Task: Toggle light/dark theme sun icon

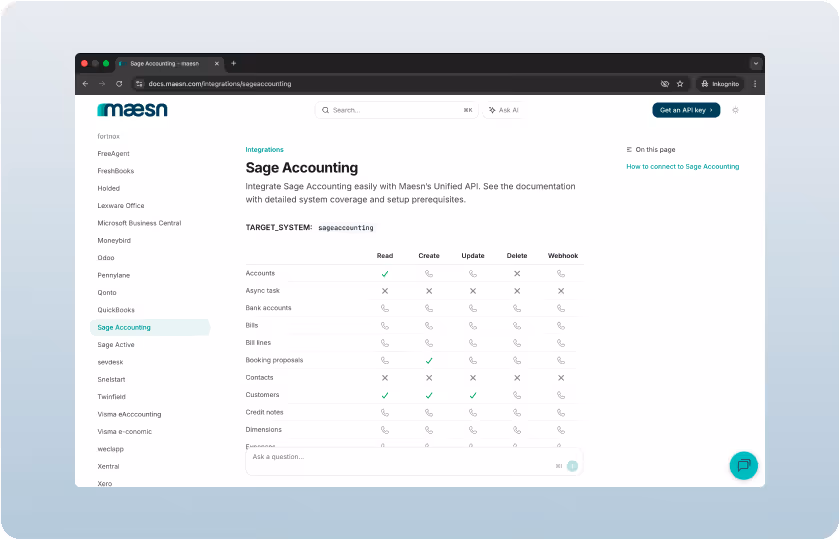Action: 736,110
